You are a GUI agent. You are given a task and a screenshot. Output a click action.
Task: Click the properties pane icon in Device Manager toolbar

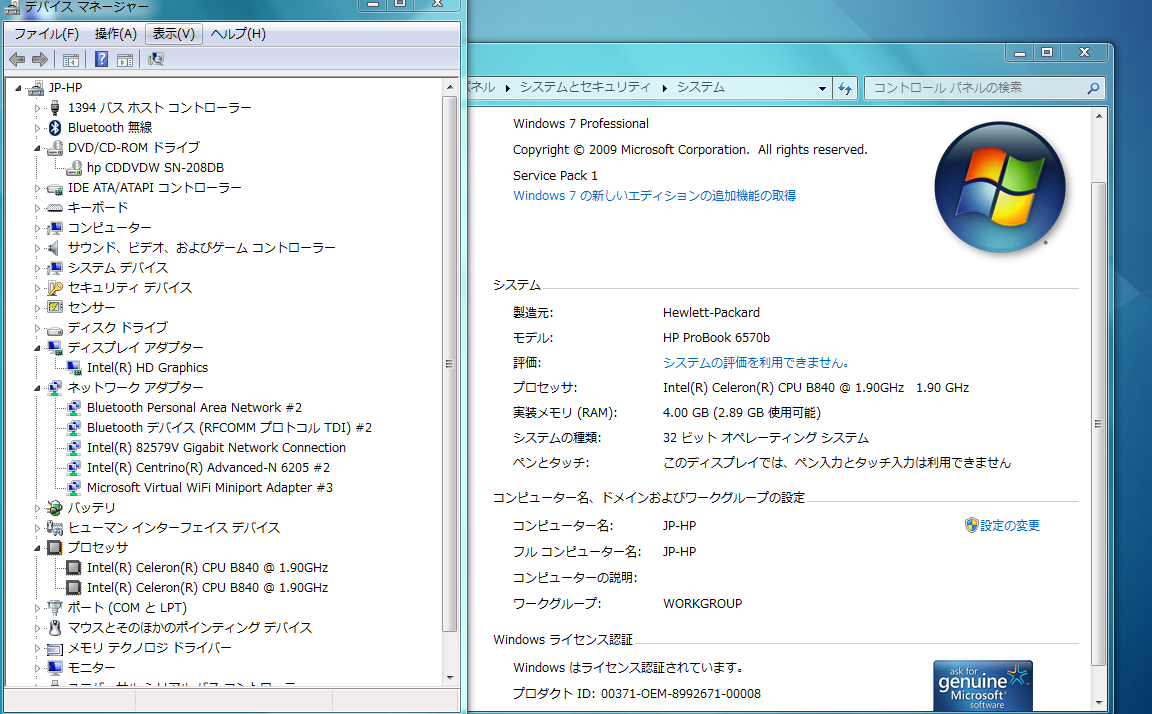pyautogui.click(x=125, y=60)
